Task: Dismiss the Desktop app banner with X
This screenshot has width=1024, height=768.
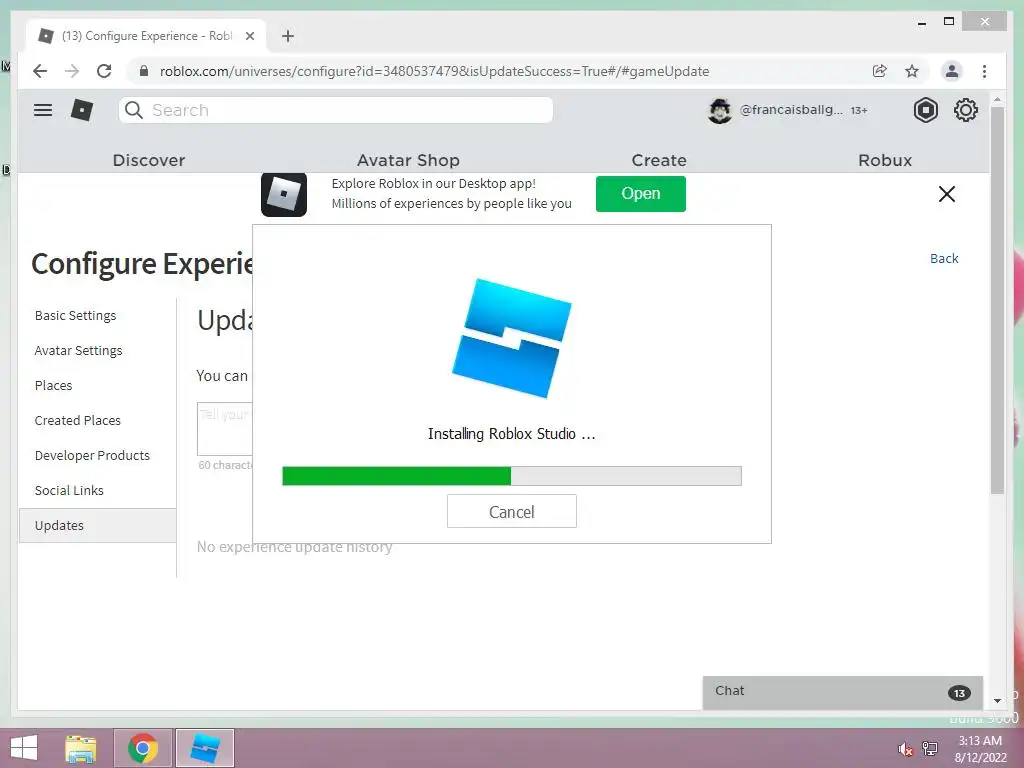Action: click(946, 194)
